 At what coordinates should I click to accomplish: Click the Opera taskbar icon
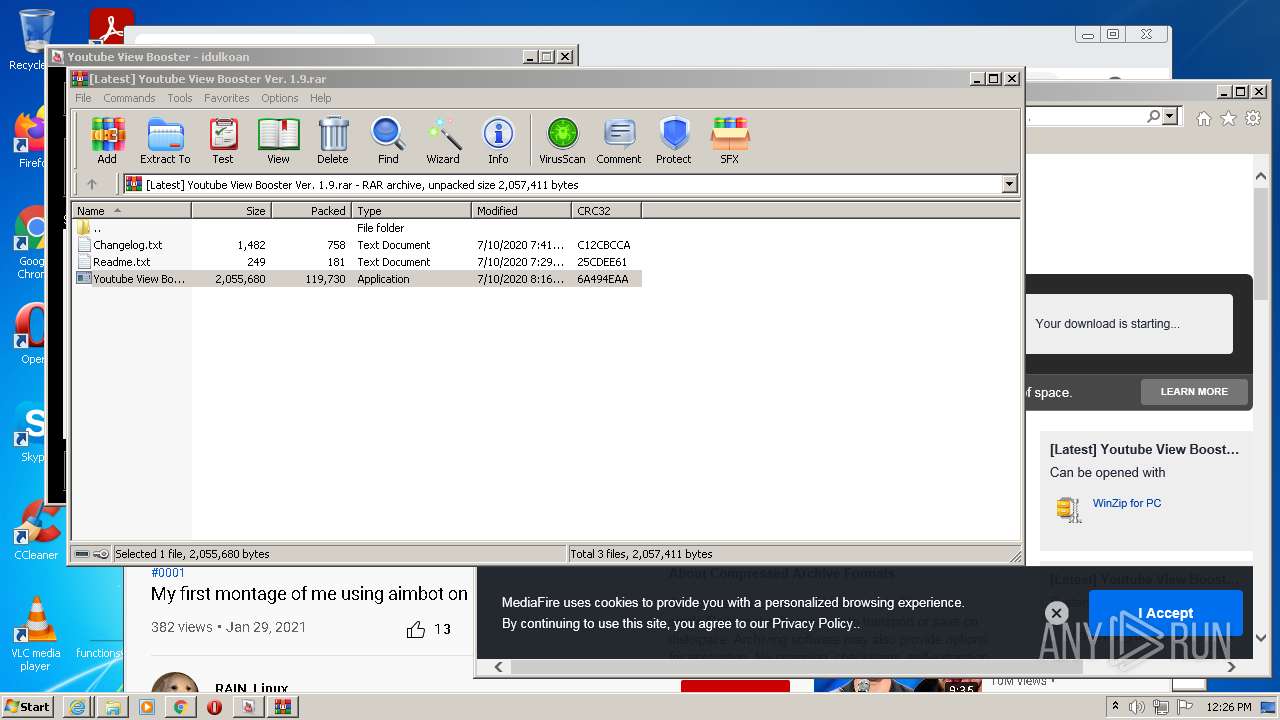[x=214, y=707]
